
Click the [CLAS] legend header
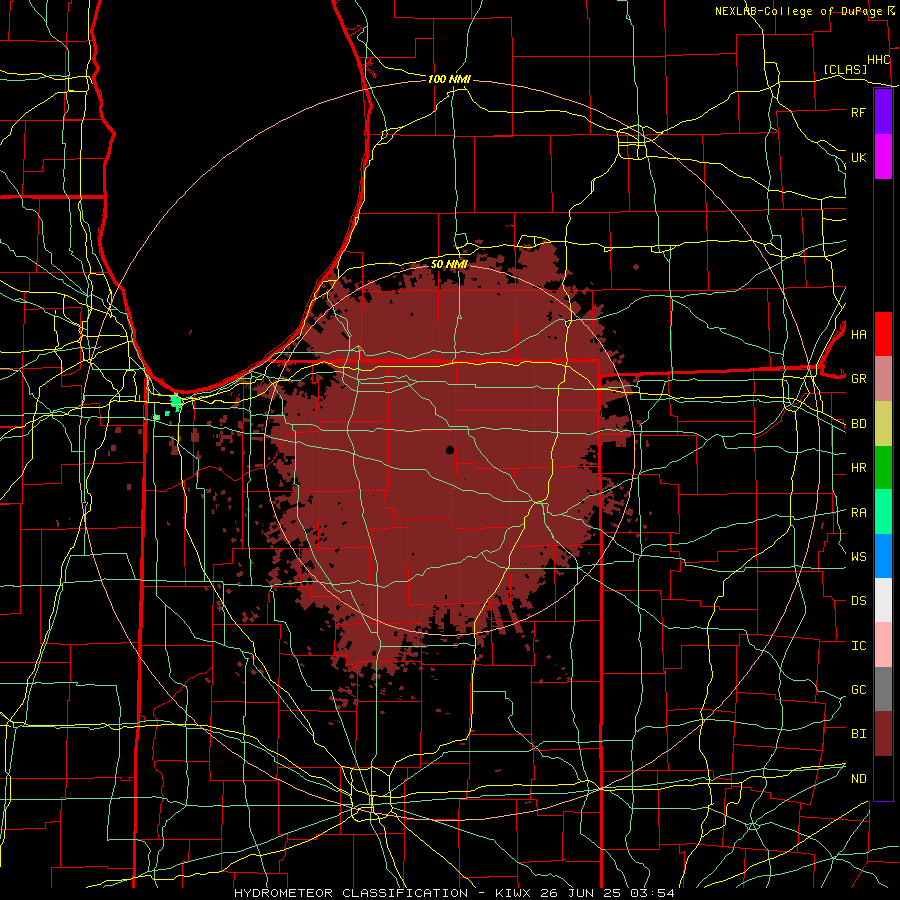(845, 70)
